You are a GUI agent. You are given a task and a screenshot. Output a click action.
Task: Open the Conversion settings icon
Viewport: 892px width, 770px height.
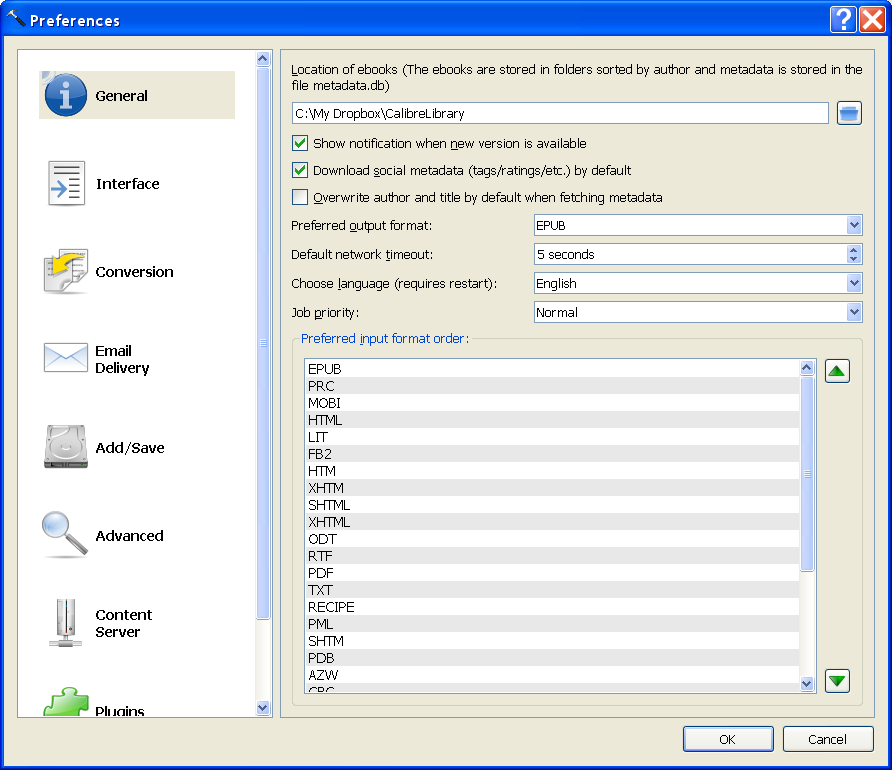click(66, 272)
